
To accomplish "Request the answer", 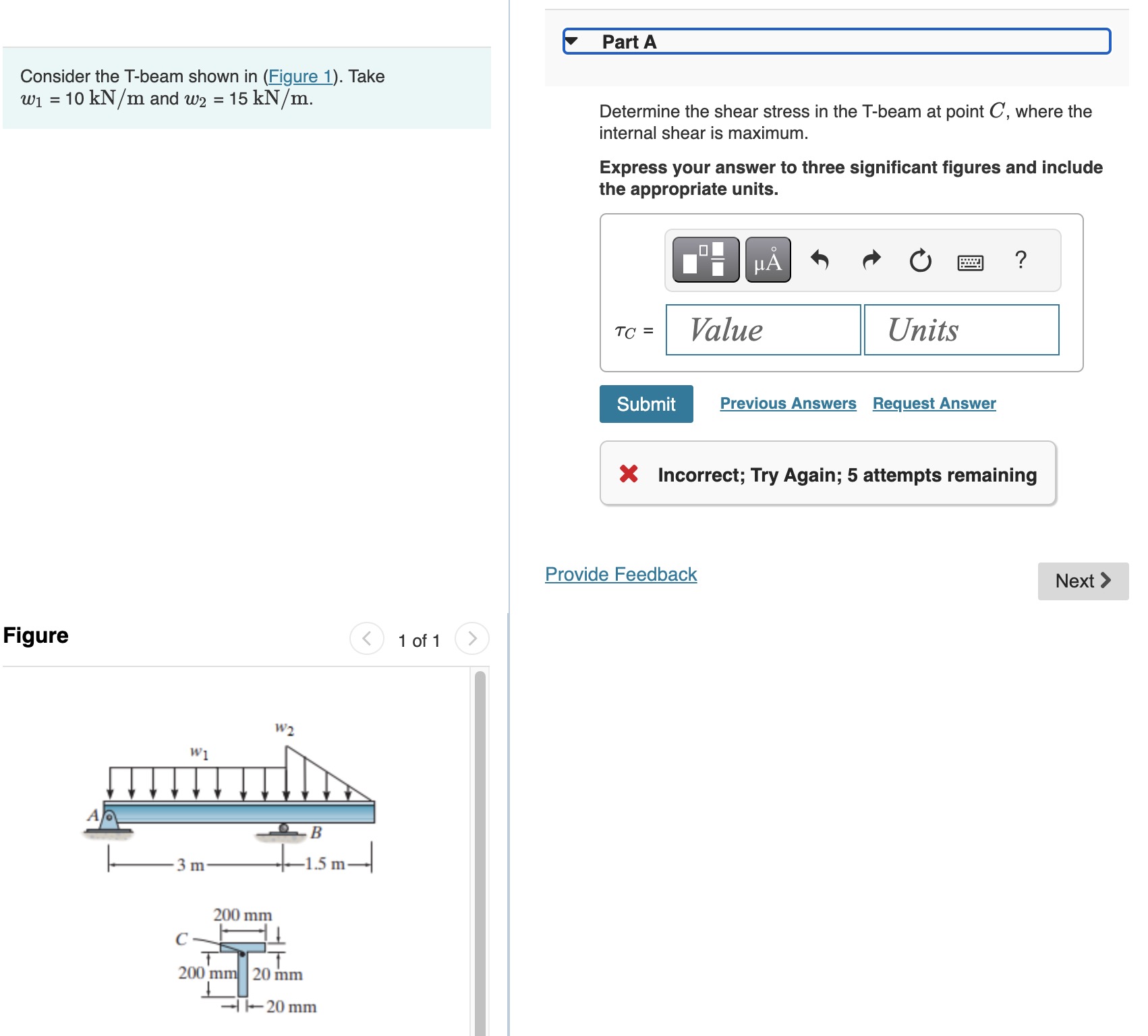I will pos(934,403).
